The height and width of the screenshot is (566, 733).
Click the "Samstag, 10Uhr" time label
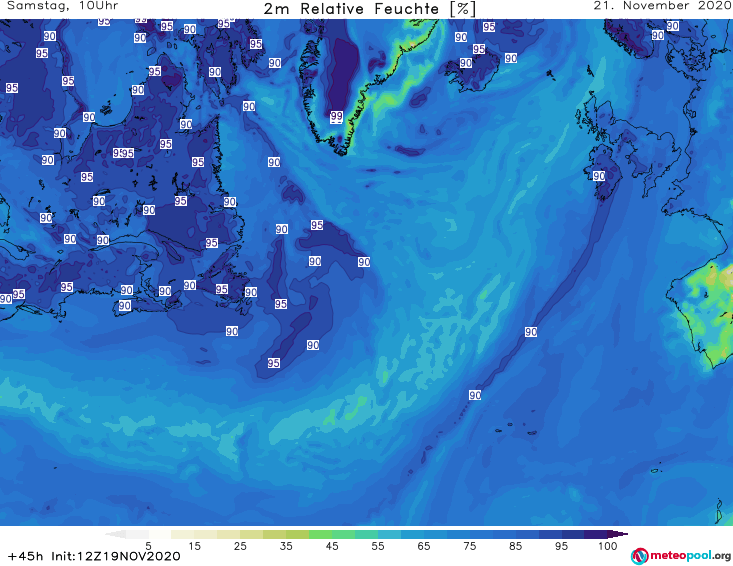(63, 6)
